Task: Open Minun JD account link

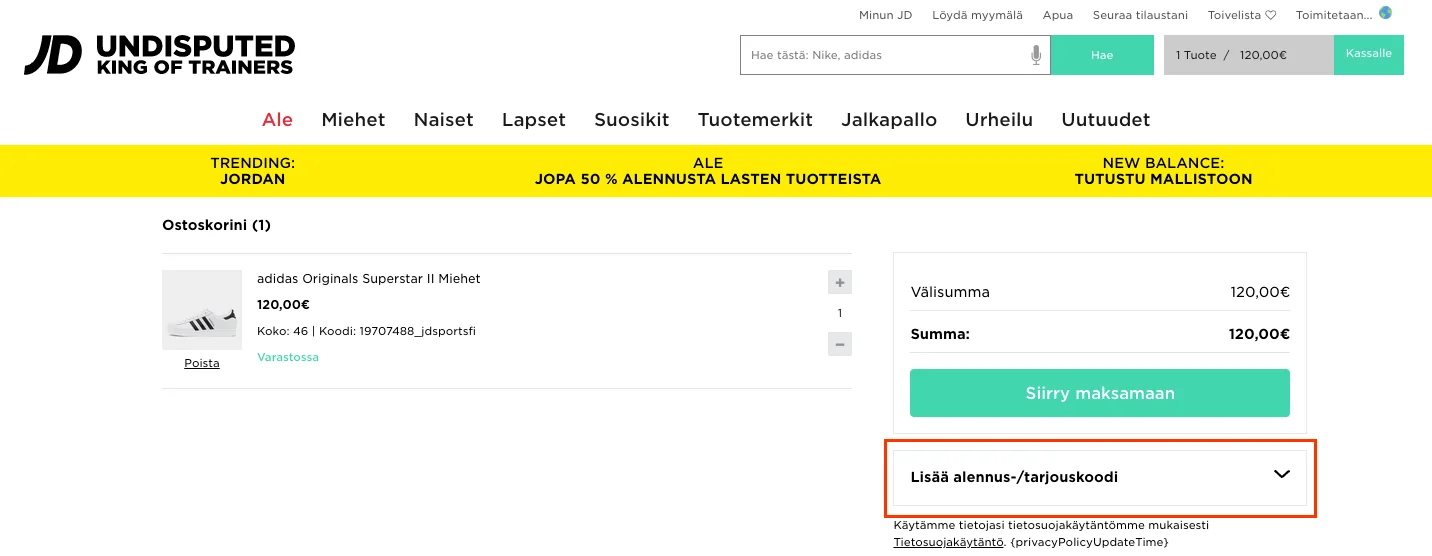Action: tap(886, 15)
